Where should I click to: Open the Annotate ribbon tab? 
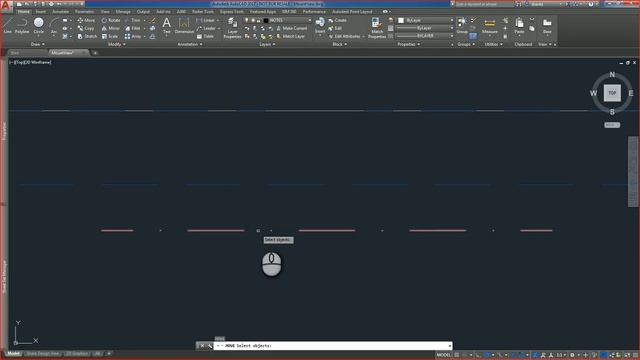[60, 11]
